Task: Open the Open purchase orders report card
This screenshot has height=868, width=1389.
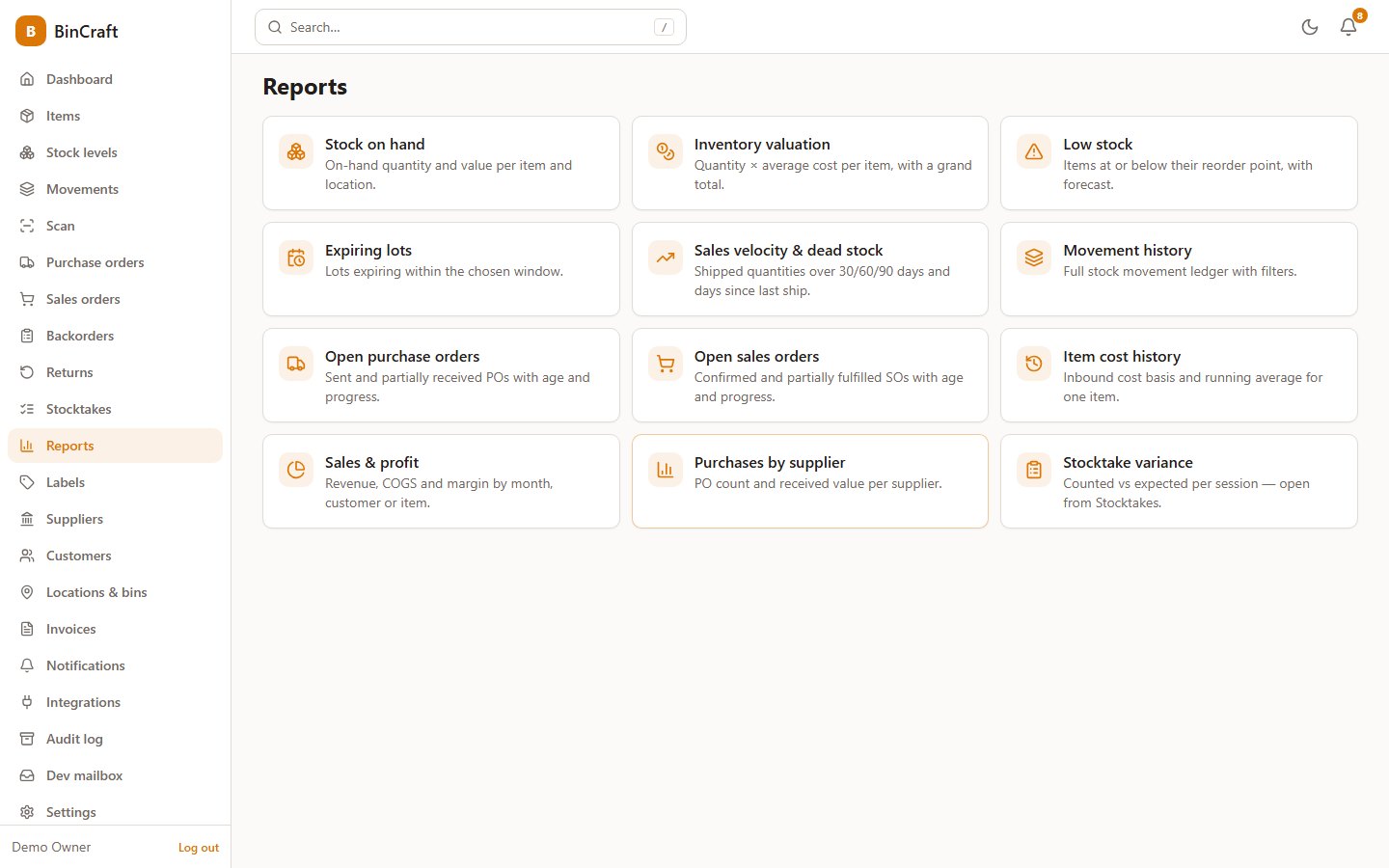Action: (441, 375)
